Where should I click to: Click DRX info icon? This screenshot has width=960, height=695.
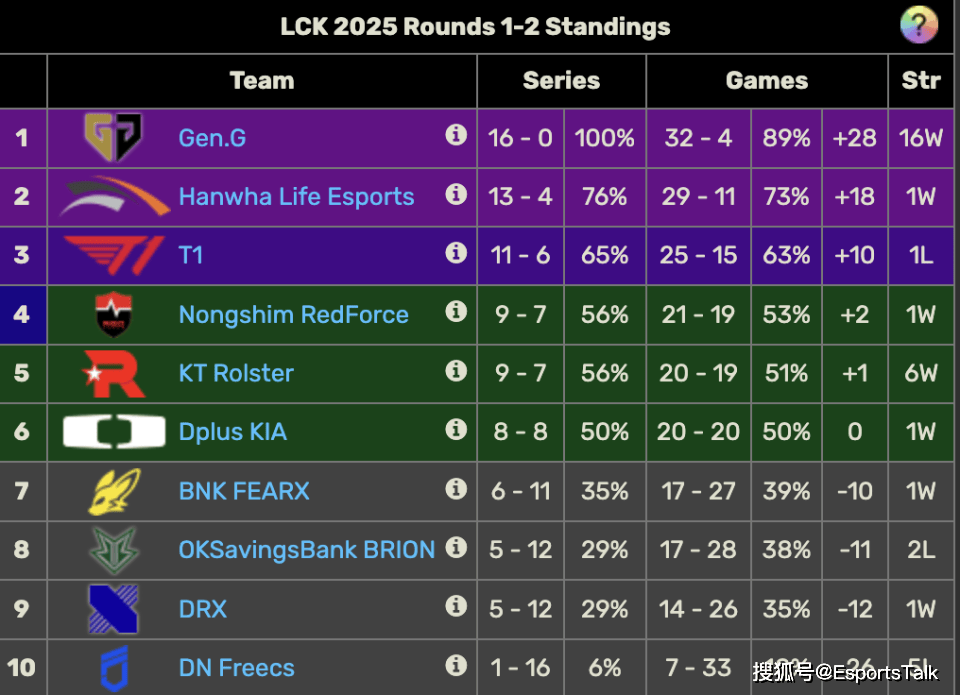click(x=456, y=606)
